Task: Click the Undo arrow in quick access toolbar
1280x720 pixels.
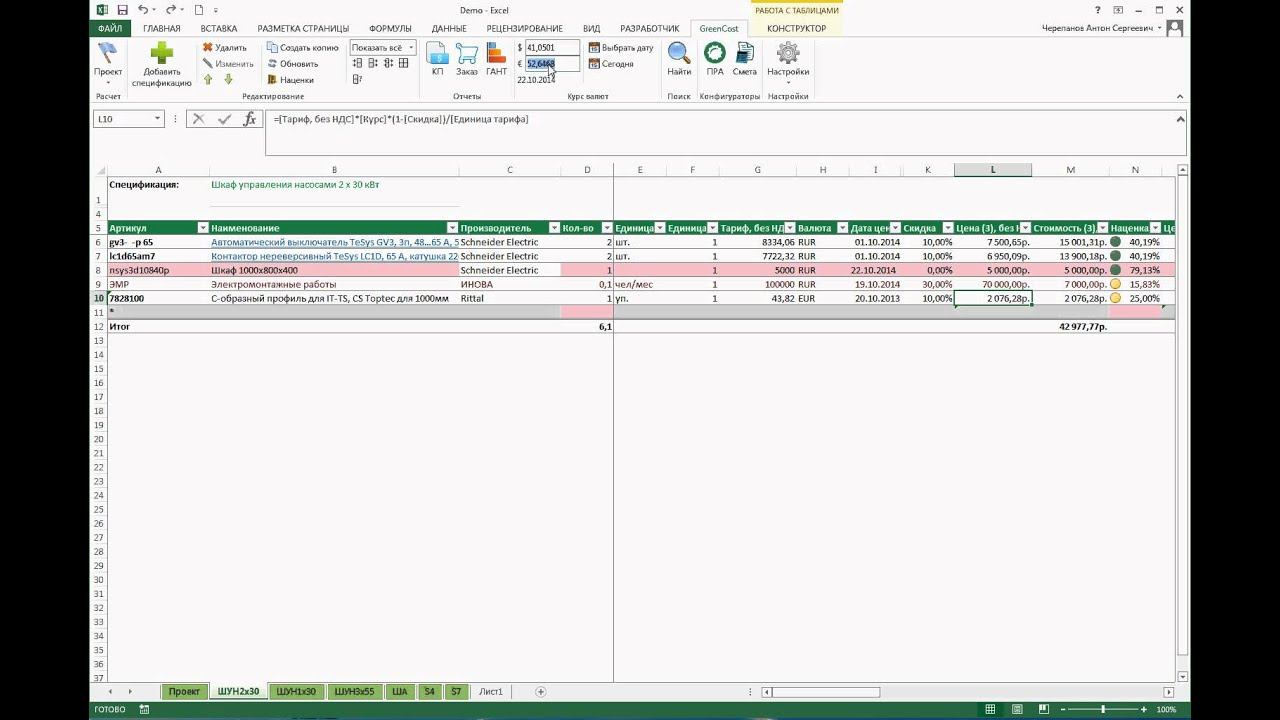Action: [144, 10]
